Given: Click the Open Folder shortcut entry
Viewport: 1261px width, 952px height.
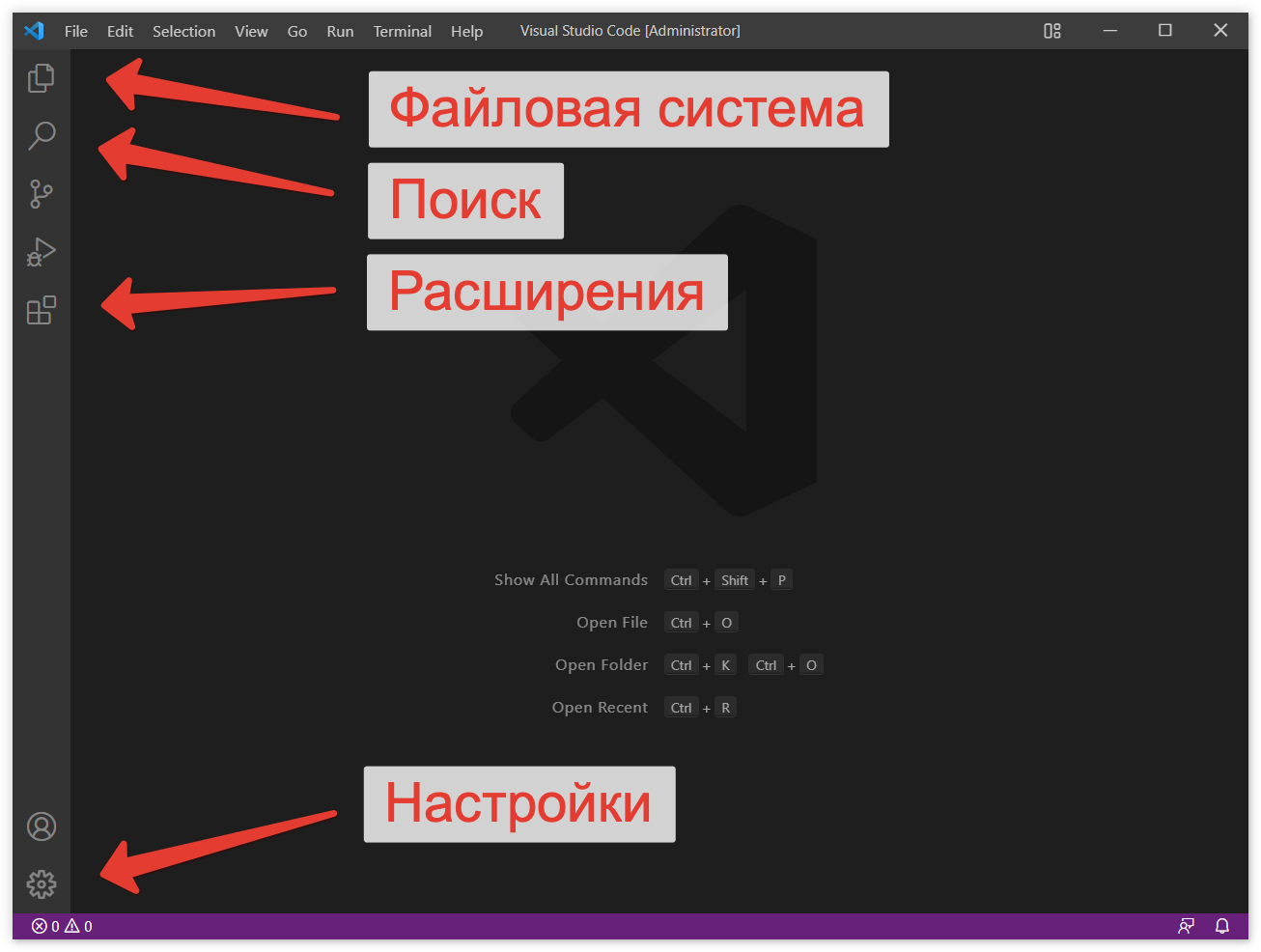Looking at the screenshot, I should click(x=601, y=664).
